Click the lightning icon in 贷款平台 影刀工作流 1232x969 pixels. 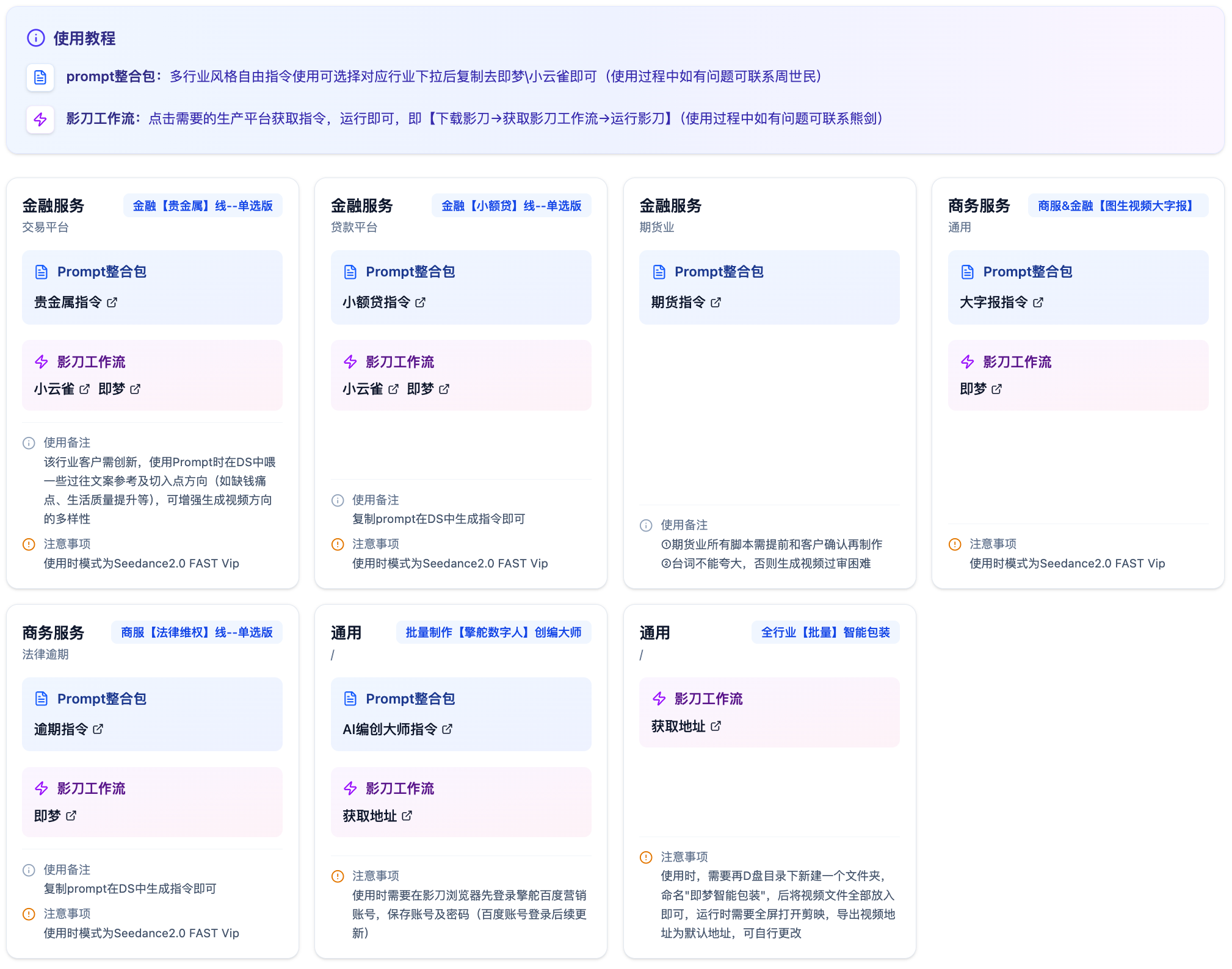click(350, 362)
